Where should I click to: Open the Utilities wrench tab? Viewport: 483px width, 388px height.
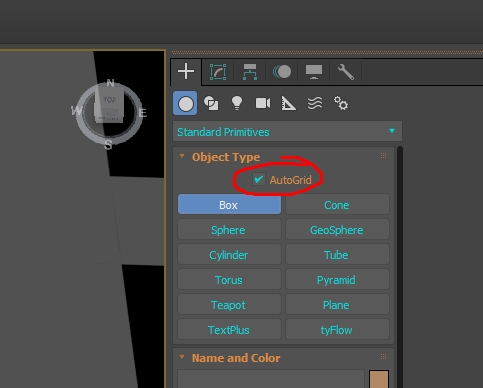click(346, 72)
